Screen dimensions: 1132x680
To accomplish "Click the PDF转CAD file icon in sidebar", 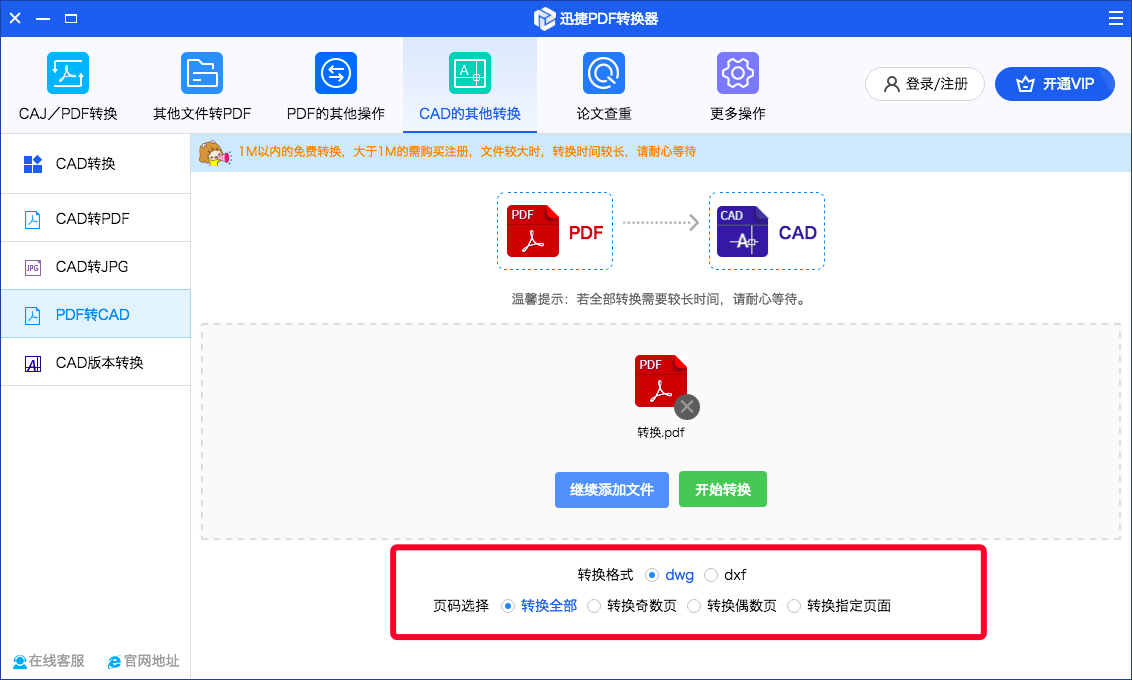I will click(32, 315).
